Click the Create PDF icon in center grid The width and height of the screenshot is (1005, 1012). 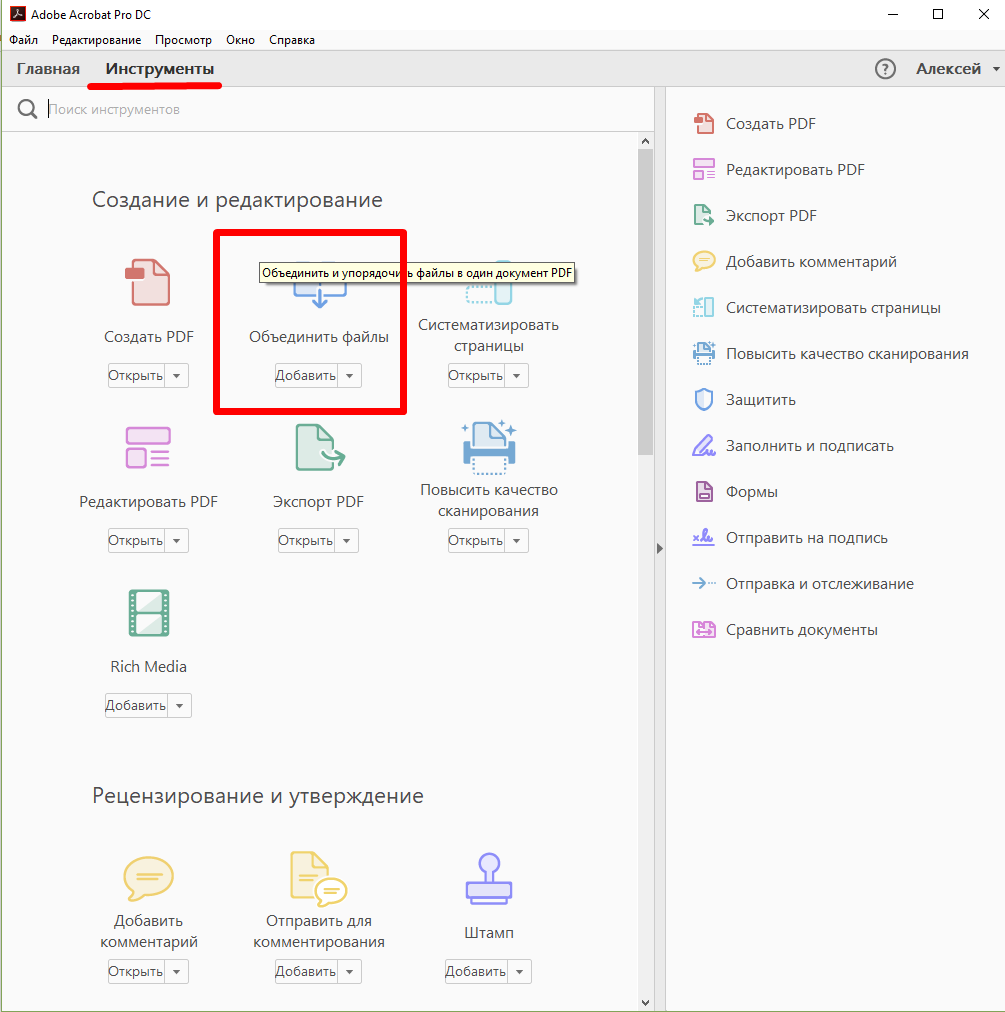[148, 282]
